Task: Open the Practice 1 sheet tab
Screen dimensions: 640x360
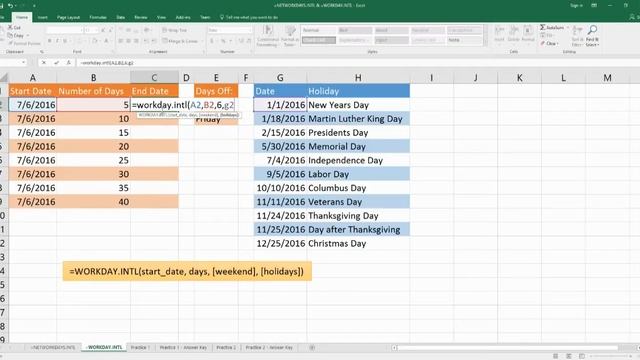Action: click(140, 347)
